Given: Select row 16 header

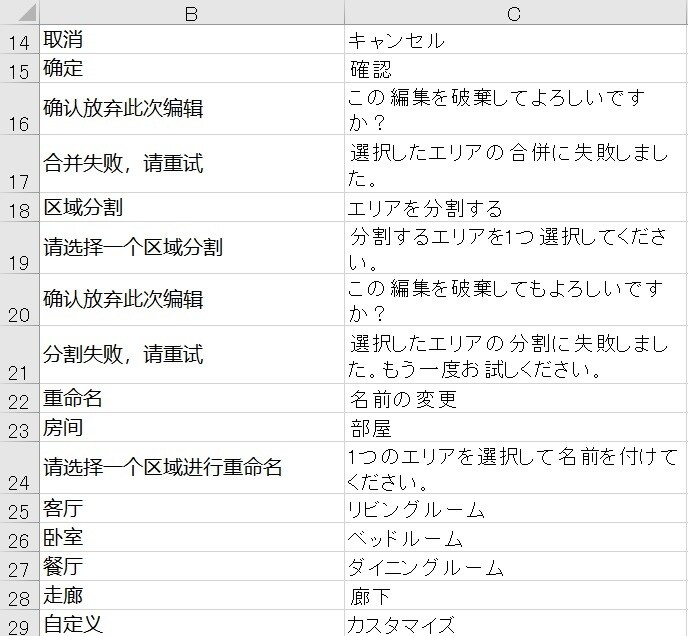Looking at the screenshot, I should pos(19,108).
